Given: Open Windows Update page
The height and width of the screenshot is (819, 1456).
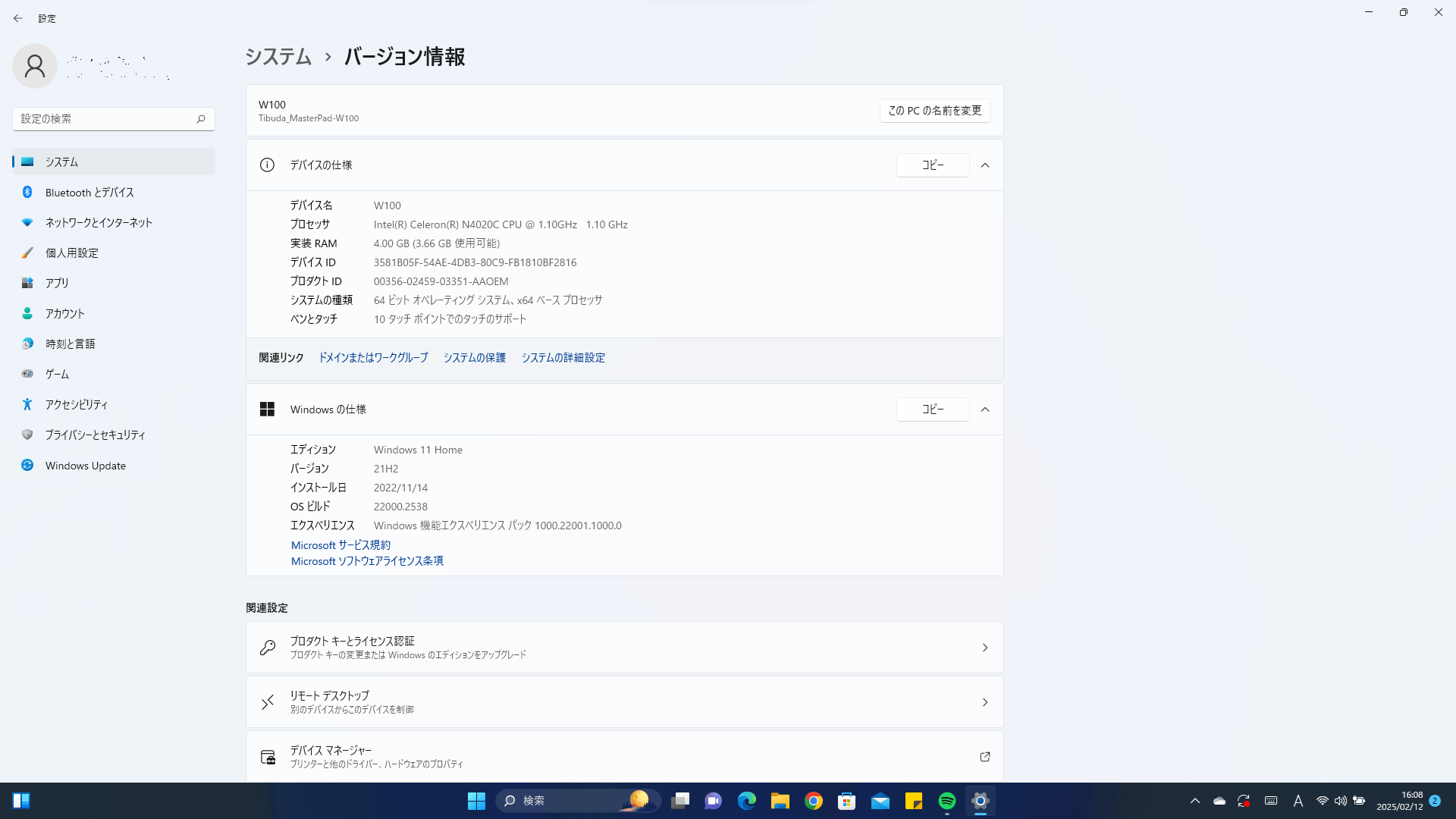Looking at the screenshot, I should pyautogui.click(x=85, y=466).
